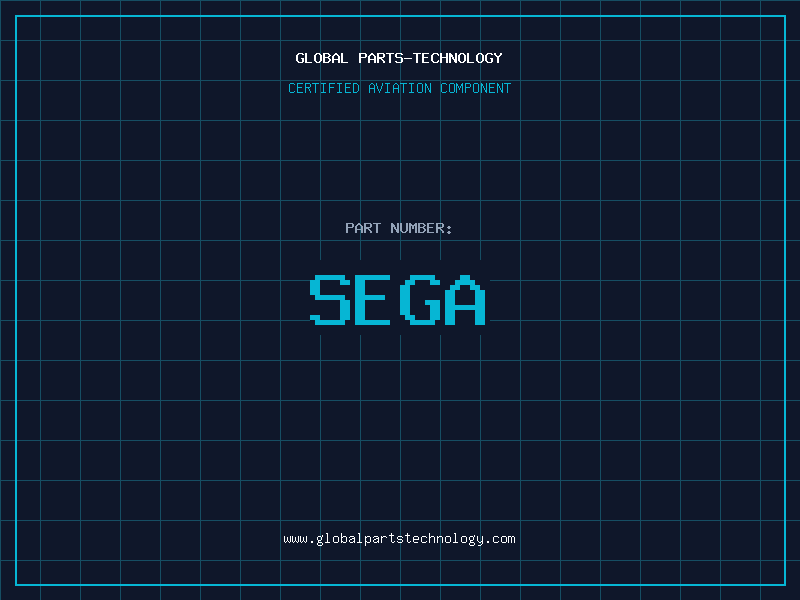
Task: Click globalpartstechnology in the footer URL
Action: click(x=399, y=538)
